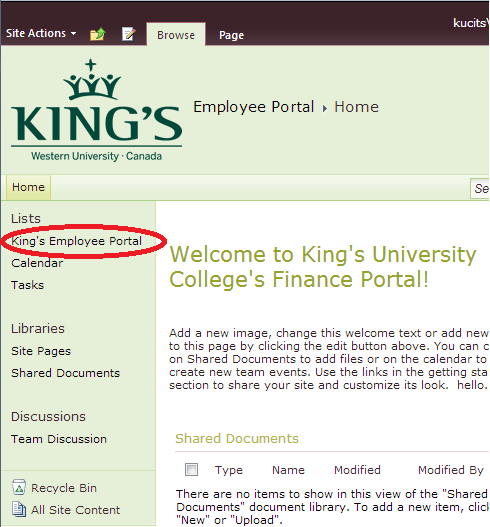
Task: Sort by the Type column header
Action: (229, 470)
